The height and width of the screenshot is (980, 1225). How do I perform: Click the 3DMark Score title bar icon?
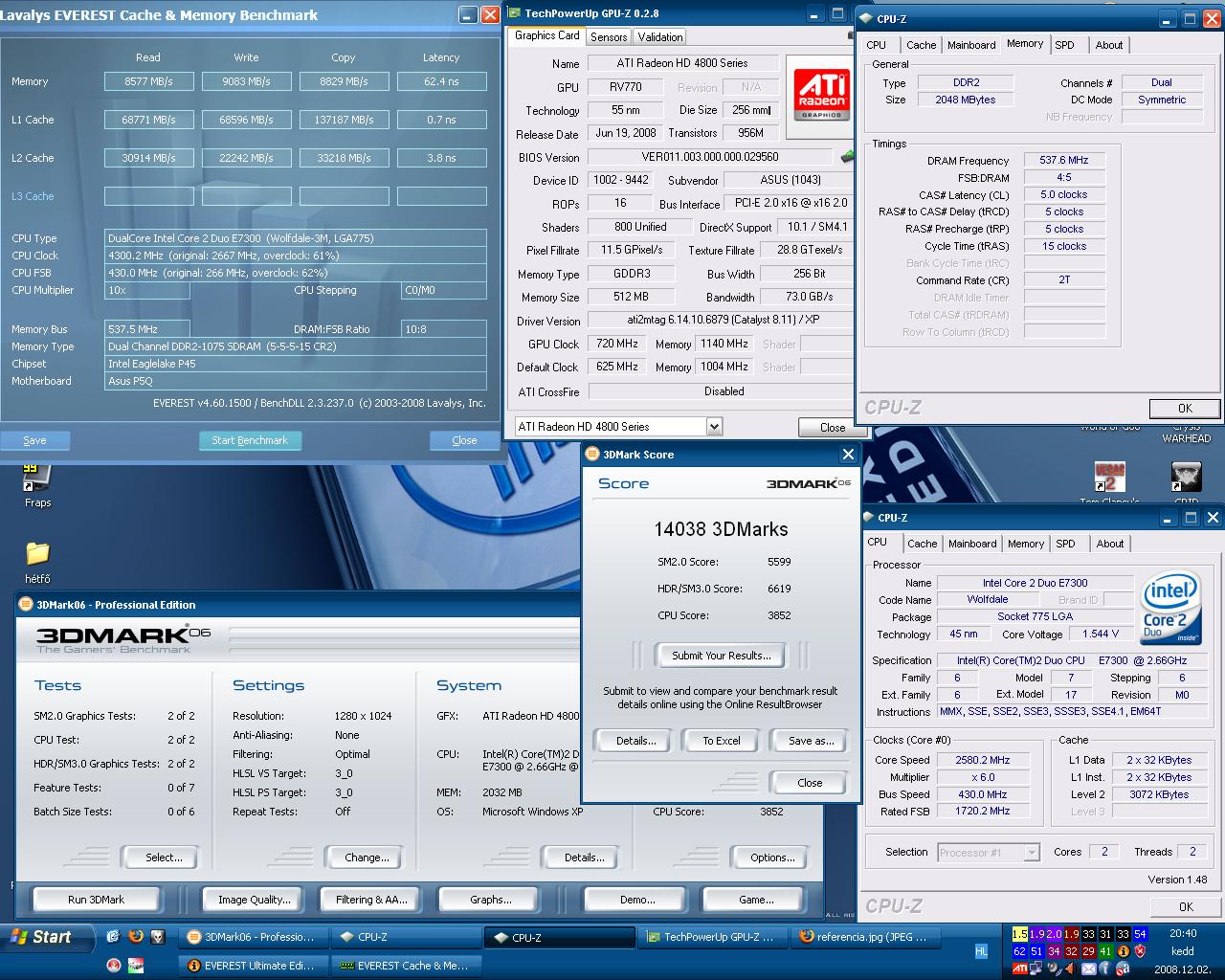pyautogui.click(x=592, y=454)
